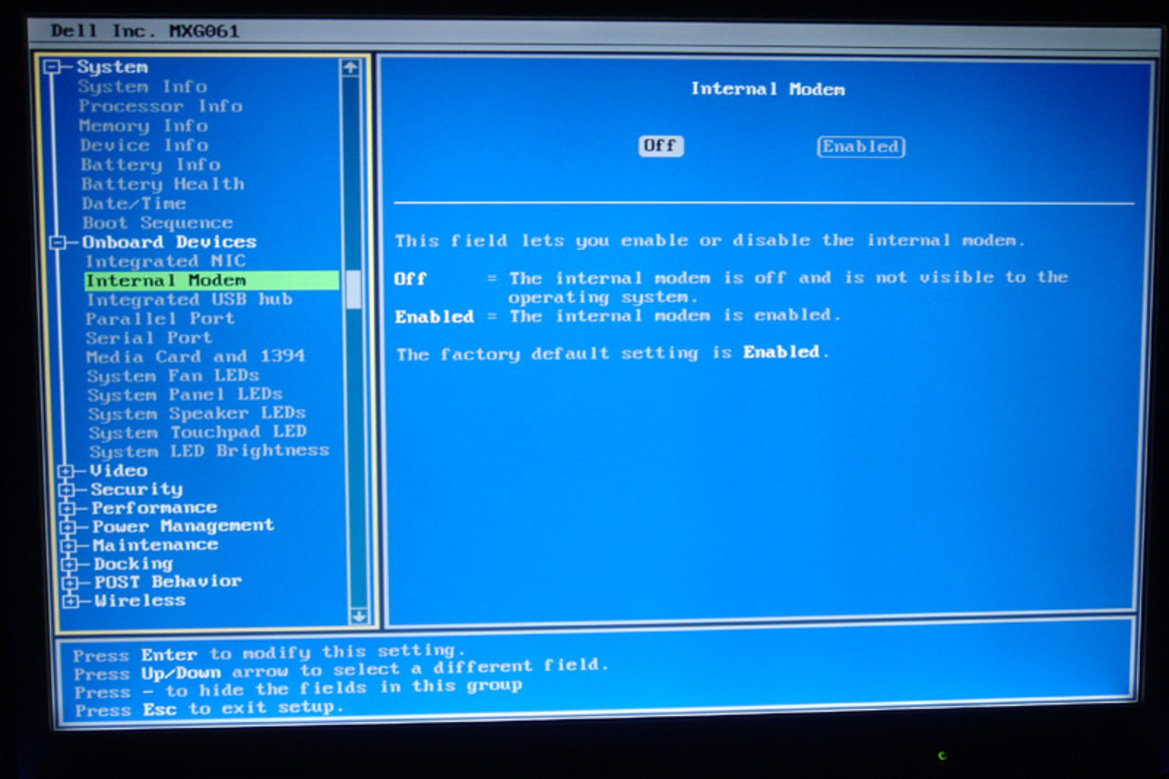Select the Enabled option for Internal Modem
This screenshot has height=779, width=1169.
861,147
